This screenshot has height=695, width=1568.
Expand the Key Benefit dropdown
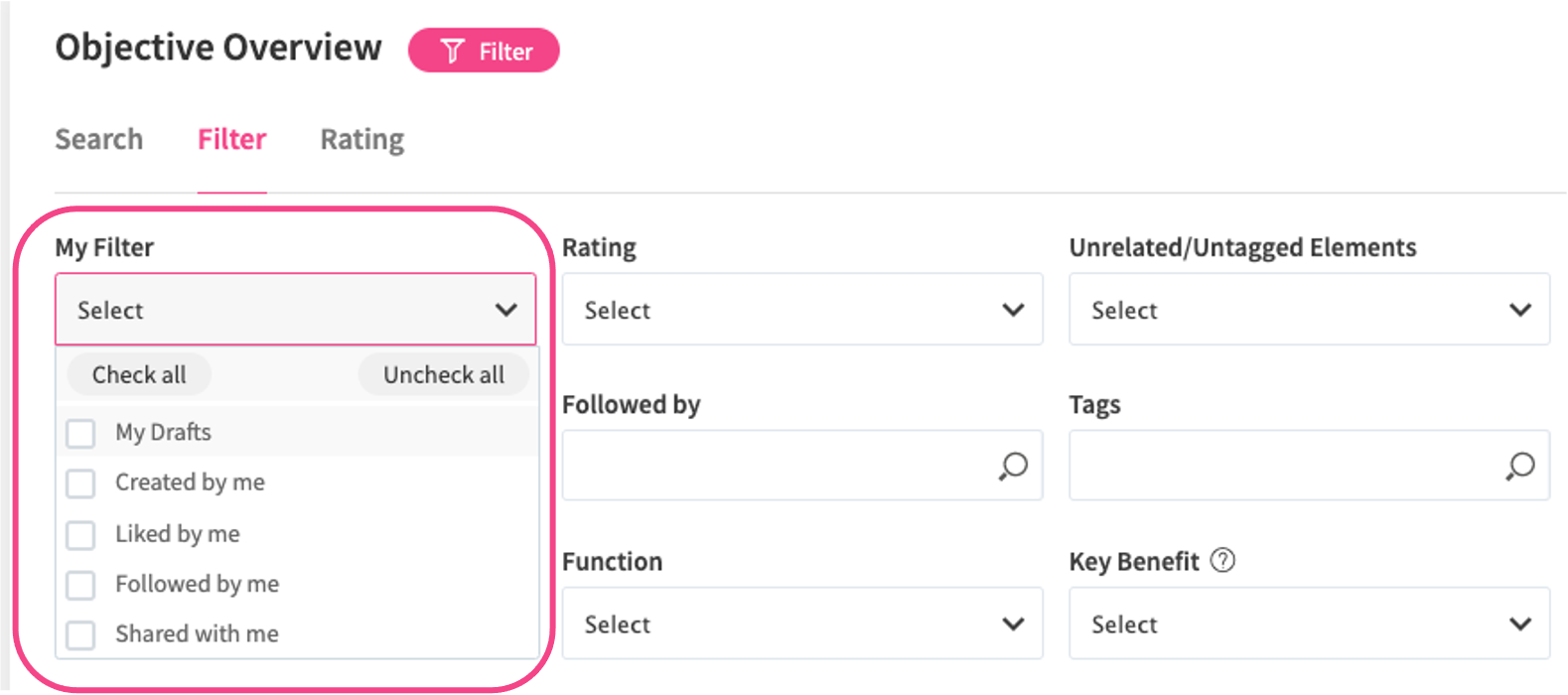point(1309,624)
